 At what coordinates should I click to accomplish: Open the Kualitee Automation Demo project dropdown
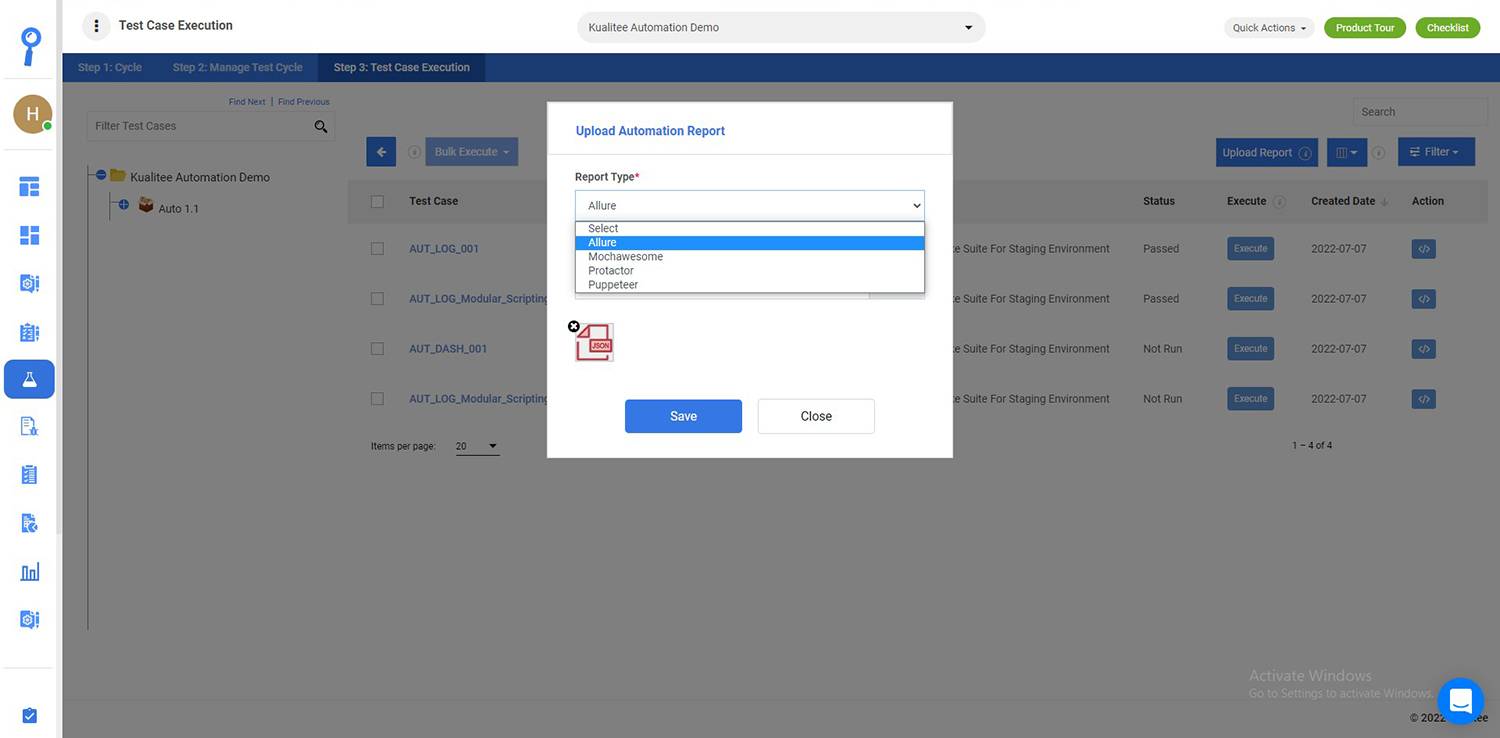click(x=780, y=28)
